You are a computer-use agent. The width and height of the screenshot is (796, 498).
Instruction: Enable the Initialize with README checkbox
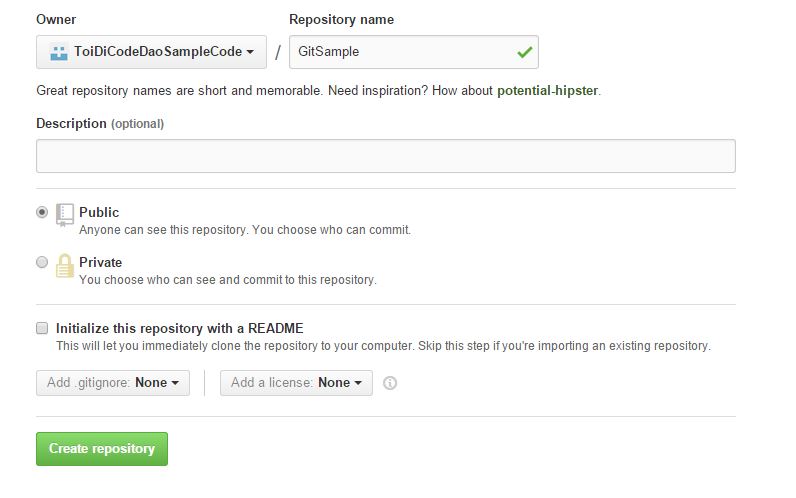click(42, 328)
